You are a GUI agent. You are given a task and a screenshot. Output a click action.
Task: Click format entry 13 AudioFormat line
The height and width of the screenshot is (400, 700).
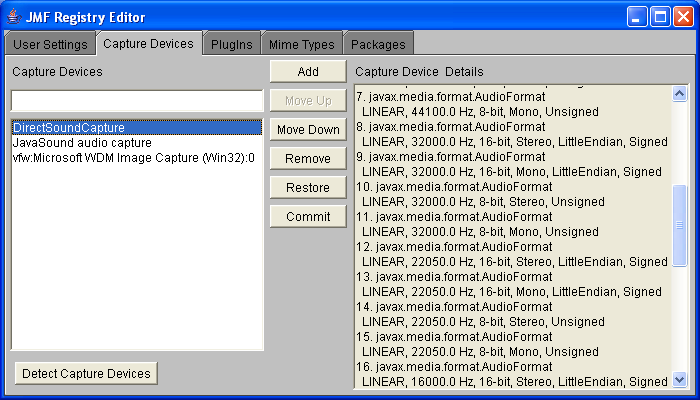coord(454,276)
